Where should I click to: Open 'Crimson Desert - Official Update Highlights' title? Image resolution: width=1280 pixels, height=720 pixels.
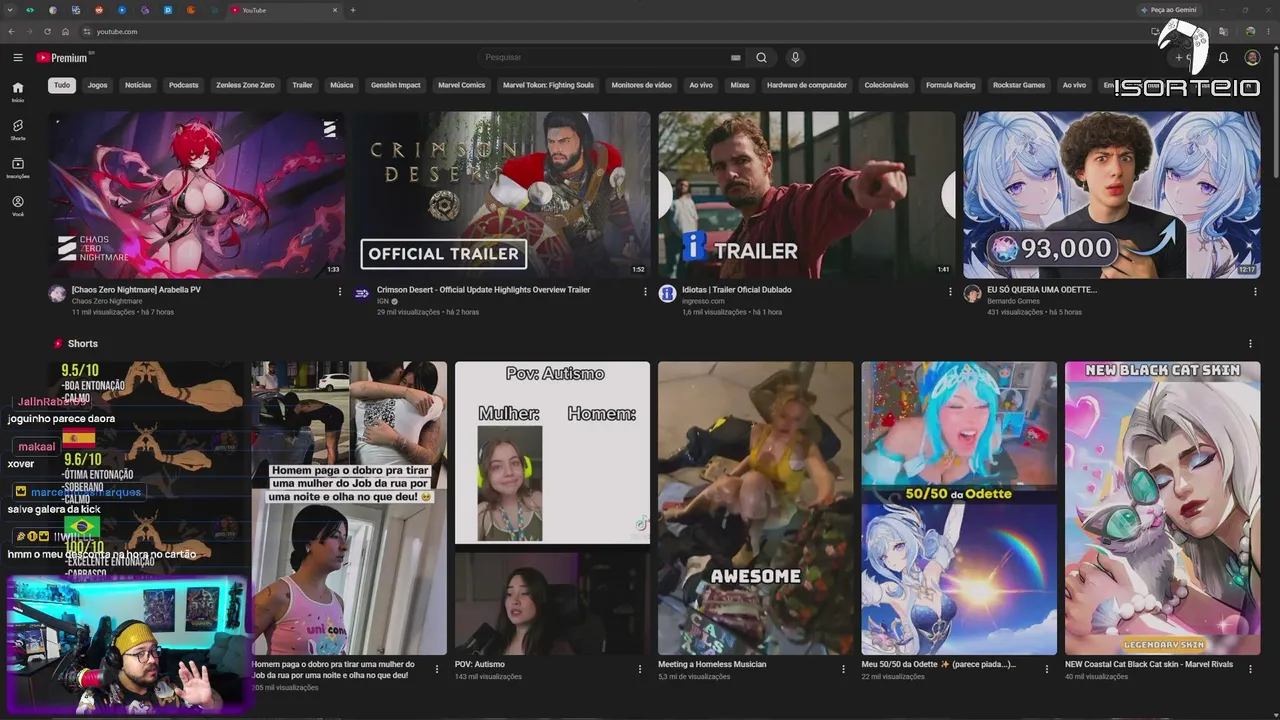(x=484, y=290)
